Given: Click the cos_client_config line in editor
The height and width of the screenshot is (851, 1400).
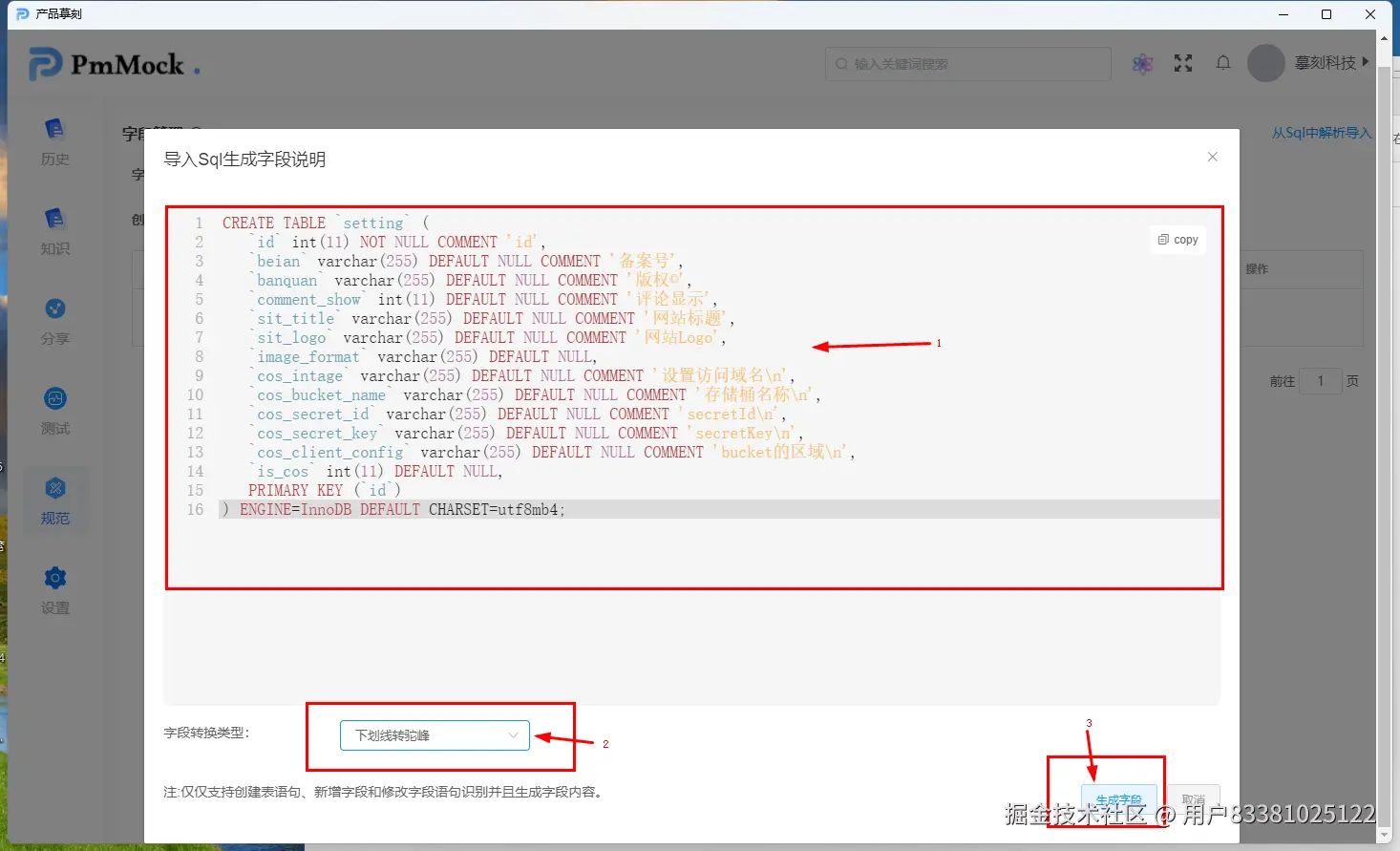Looking at the screenshot, I should coord(552,452).
